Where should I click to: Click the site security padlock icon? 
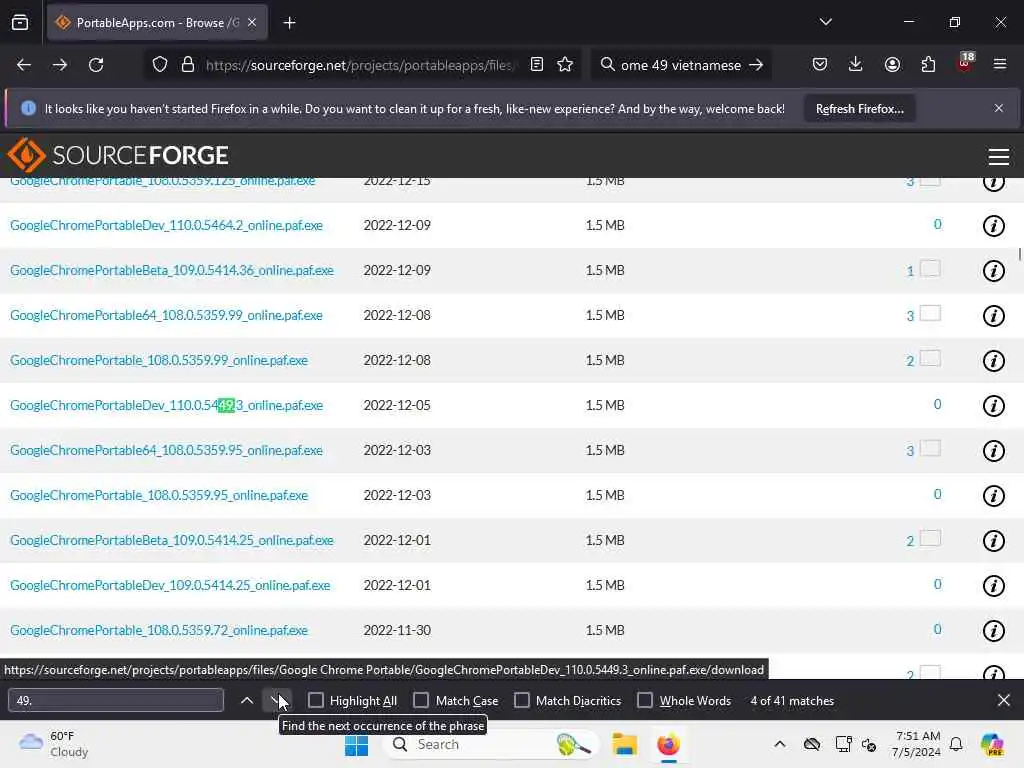(x=188, y=65)
